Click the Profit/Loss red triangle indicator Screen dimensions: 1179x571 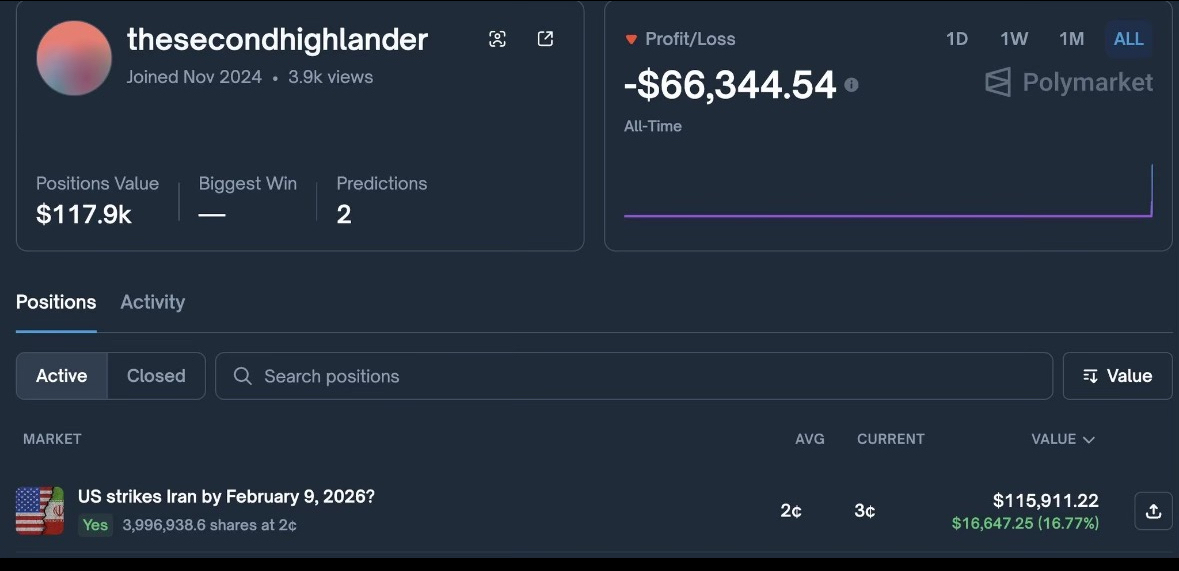[631, 40]
